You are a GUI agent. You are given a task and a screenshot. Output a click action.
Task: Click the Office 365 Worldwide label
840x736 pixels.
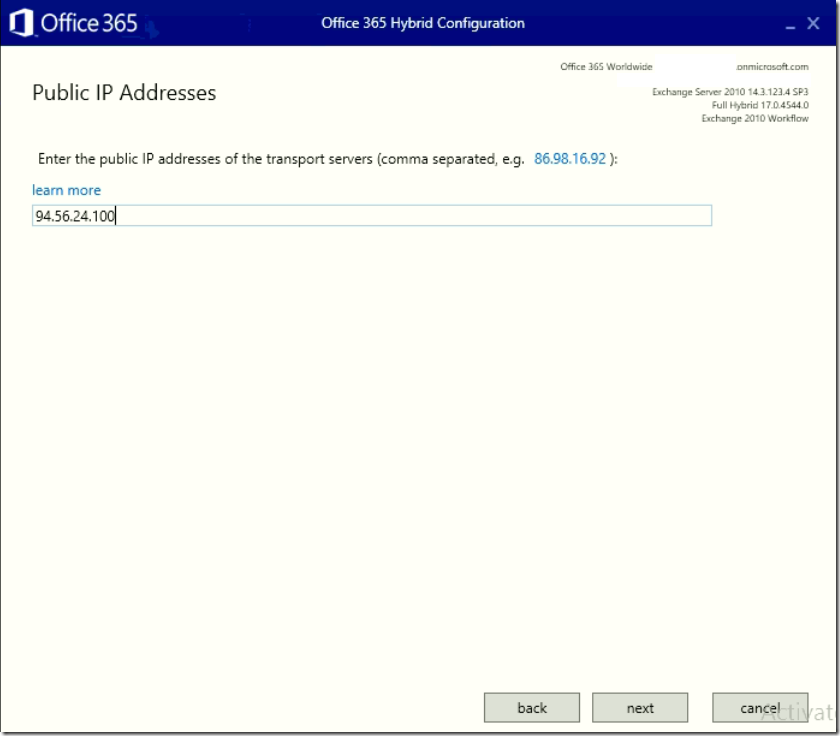[606, 66]
